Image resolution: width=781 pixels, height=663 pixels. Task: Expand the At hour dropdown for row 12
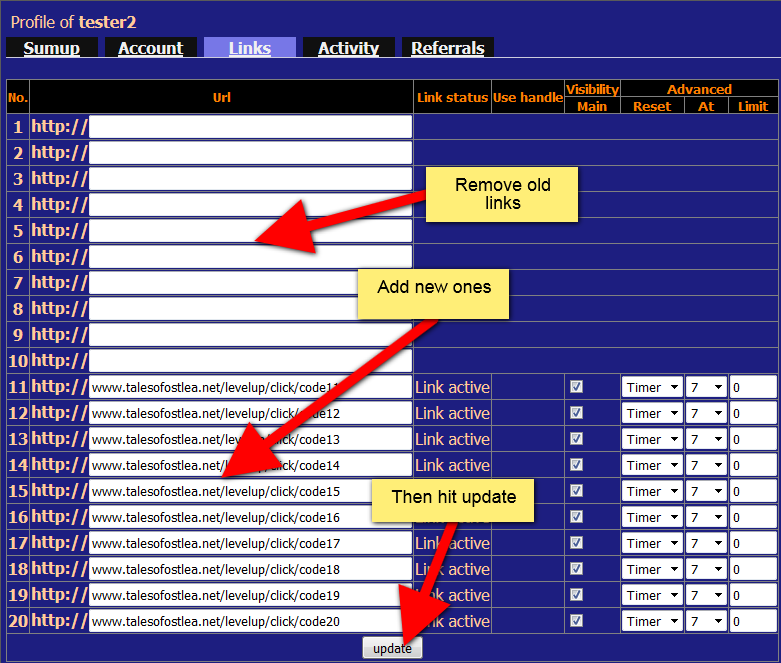tap(705, 413)
